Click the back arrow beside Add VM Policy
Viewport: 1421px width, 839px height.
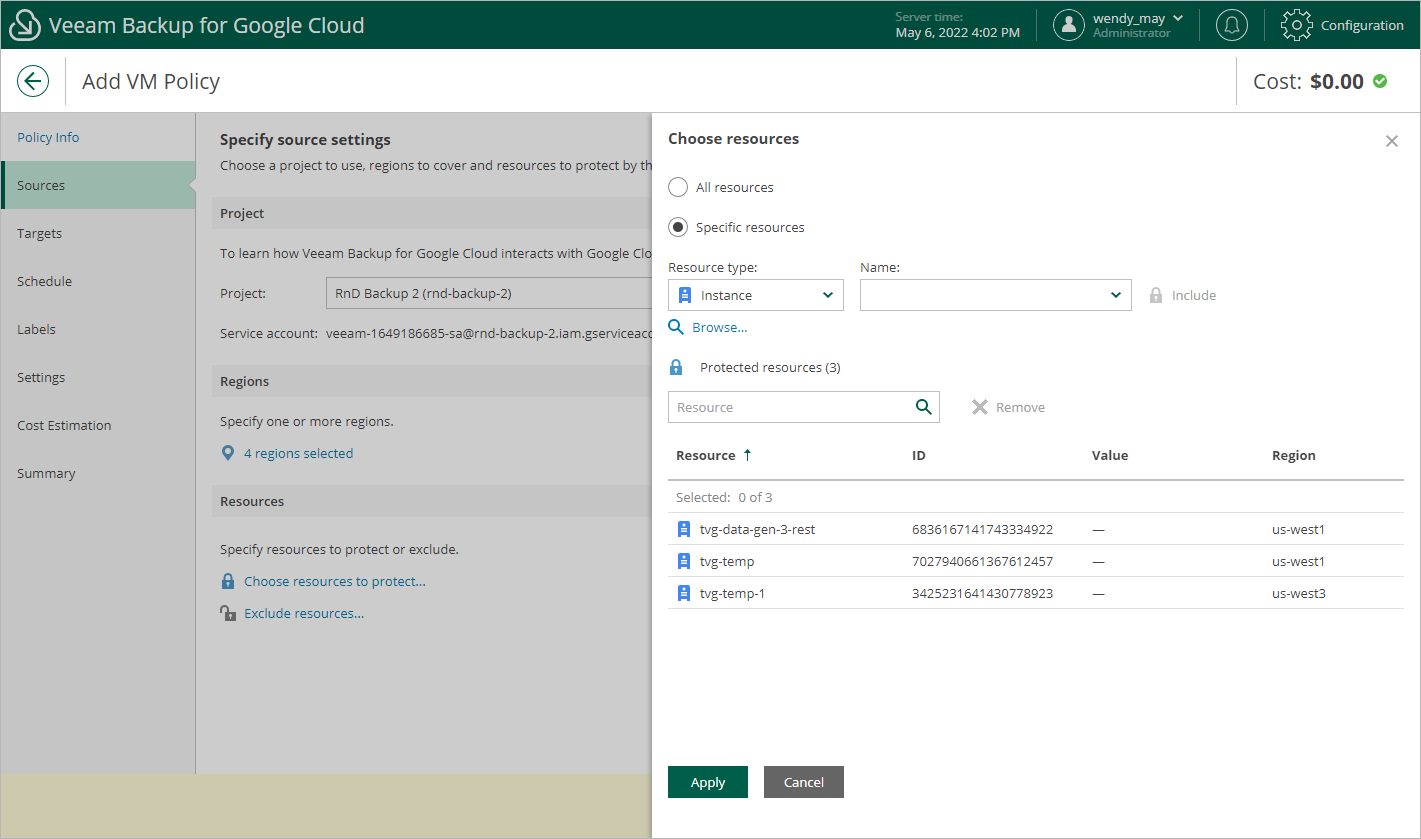[x=33, y=81]
